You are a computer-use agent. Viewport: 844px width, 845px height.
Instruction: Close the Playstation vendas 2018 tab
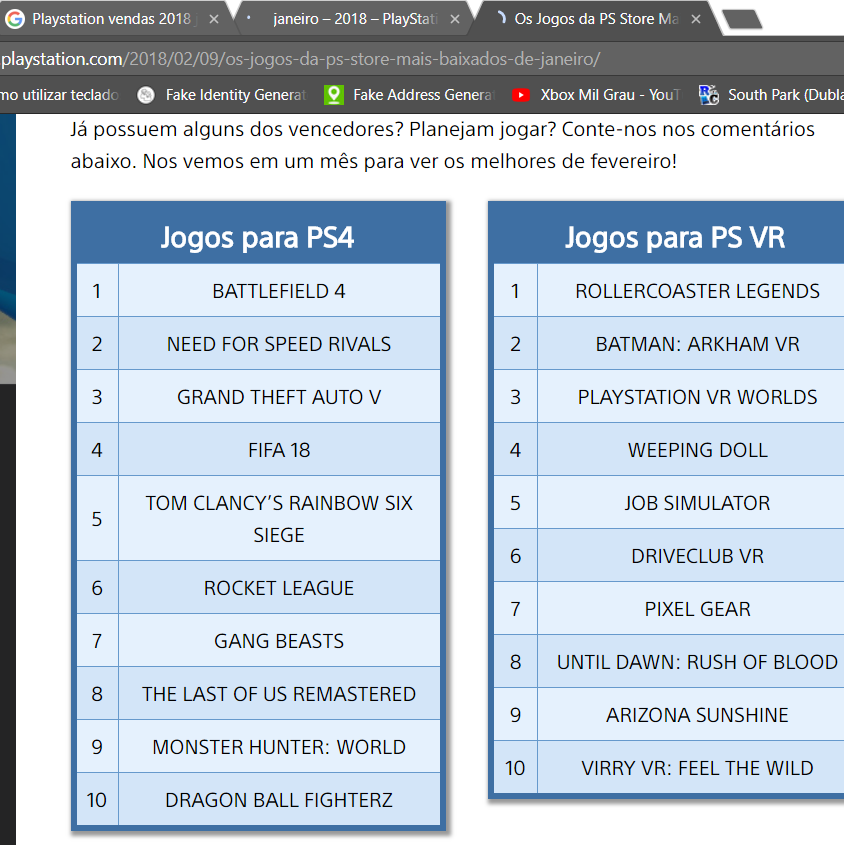point(214,19)
